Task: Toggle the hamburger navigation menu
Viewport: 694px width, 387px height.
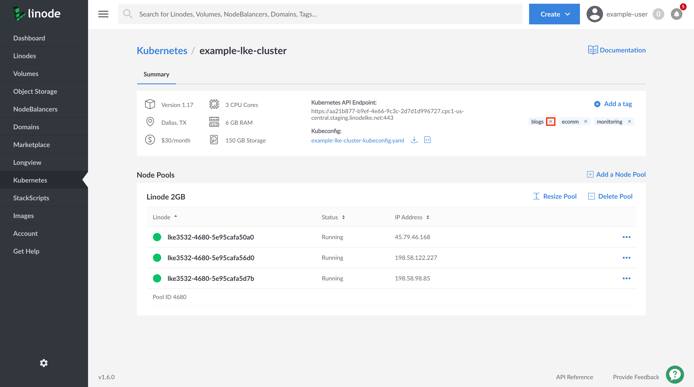Action: [x=103, y=14]
